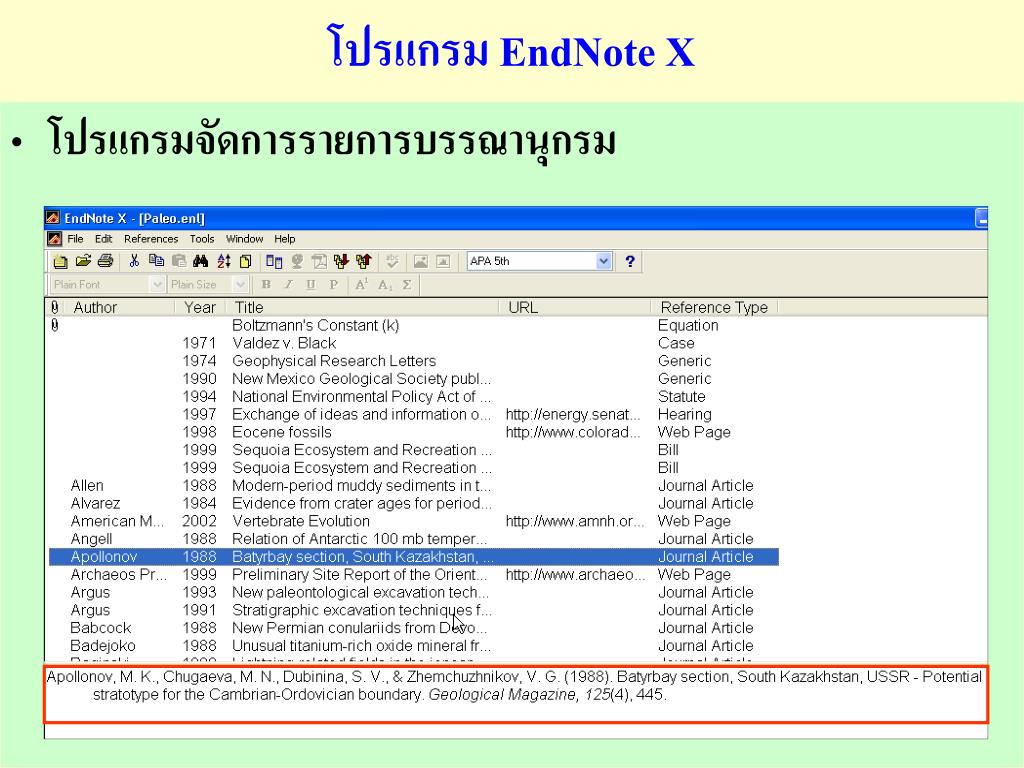The width and height of the screenshot is (1024, 768).
Task: Select the highlighted Apollonov reference row
Action: pyautogui.click(x=414, y=556)
